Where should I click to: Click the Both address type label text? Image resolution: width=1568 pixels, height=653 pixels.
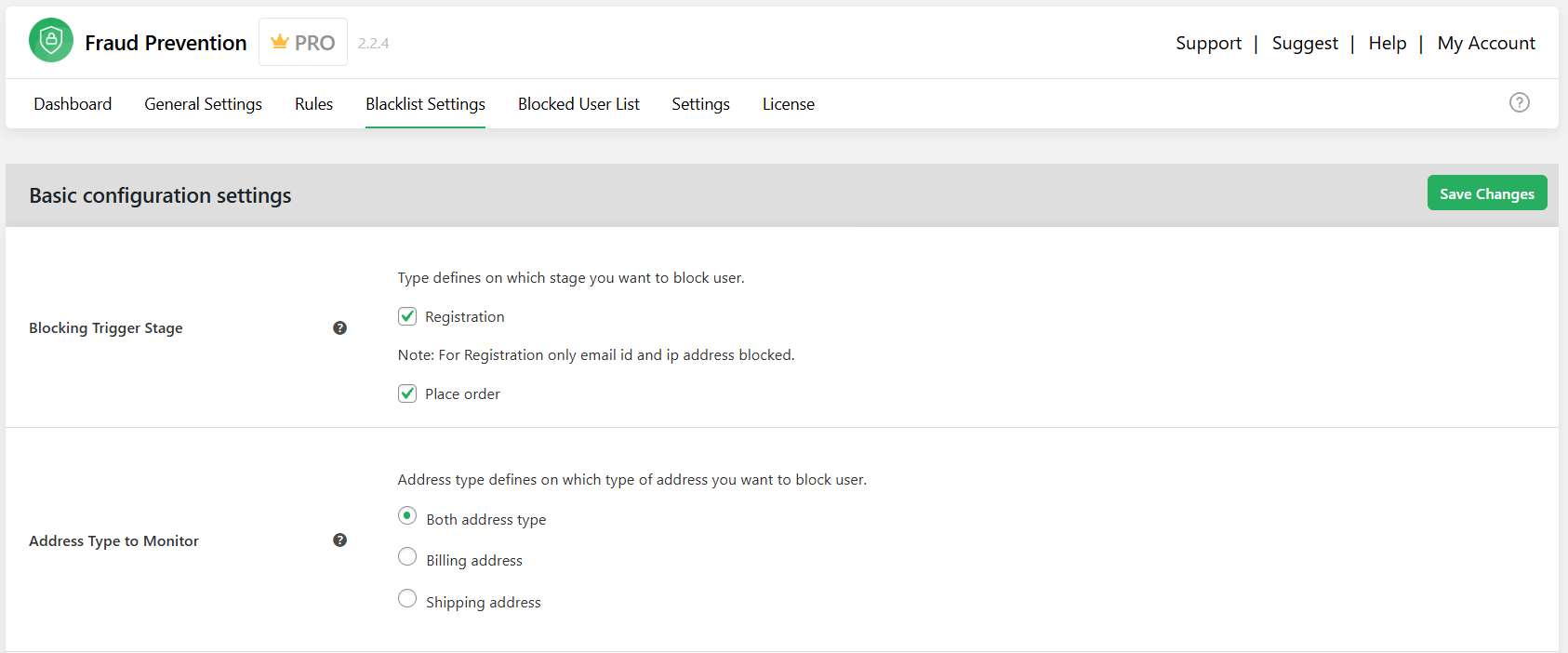click(x=486, y=519)
